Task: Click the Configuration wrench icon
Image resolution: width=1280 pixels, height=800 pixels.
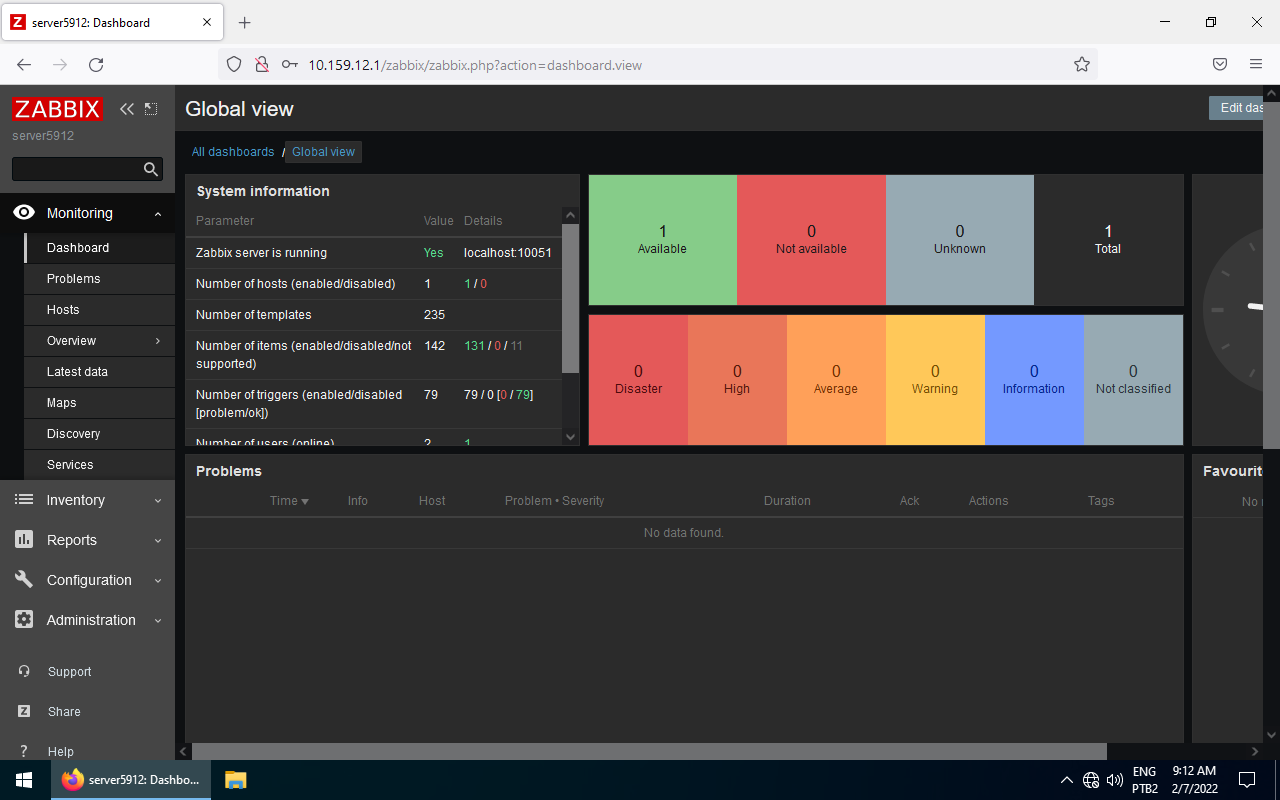Action: click(23, 580)
